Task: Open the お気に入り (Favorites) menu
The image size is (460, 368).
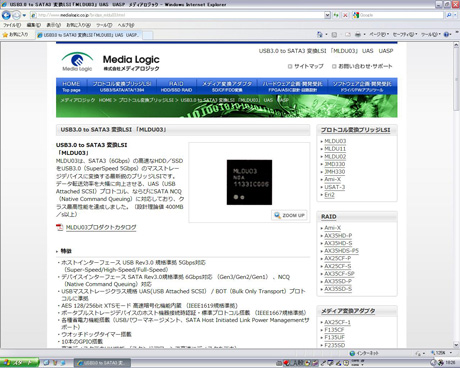Action: [78, 25]
